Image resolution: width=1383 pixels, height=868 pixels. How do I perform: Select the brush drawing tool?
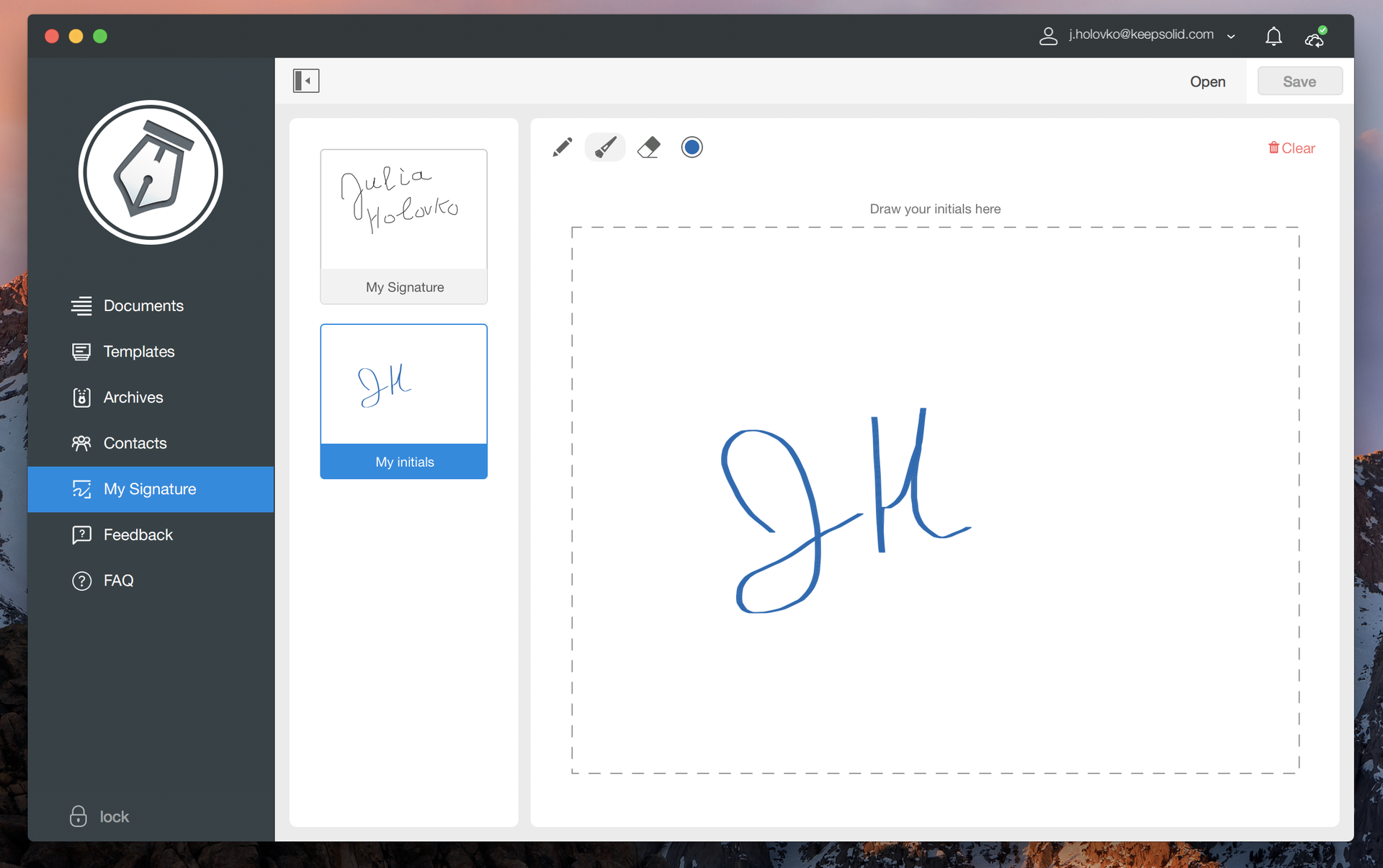tap(605, 148)
